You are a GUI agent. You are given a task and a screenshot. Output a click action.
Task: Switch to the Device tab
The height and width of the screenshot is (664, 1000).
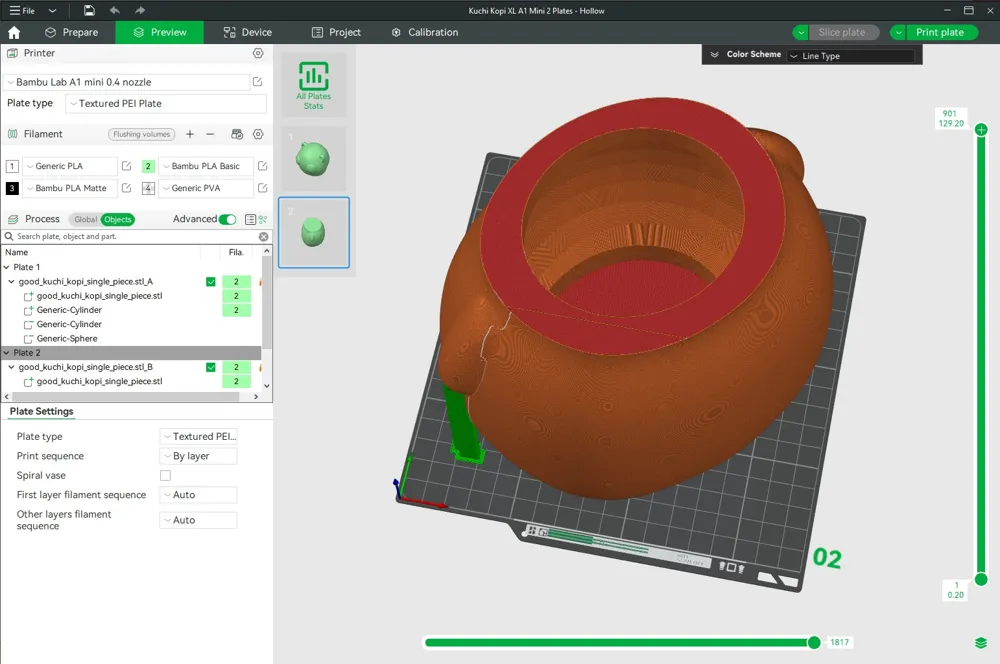pos(247,33)
